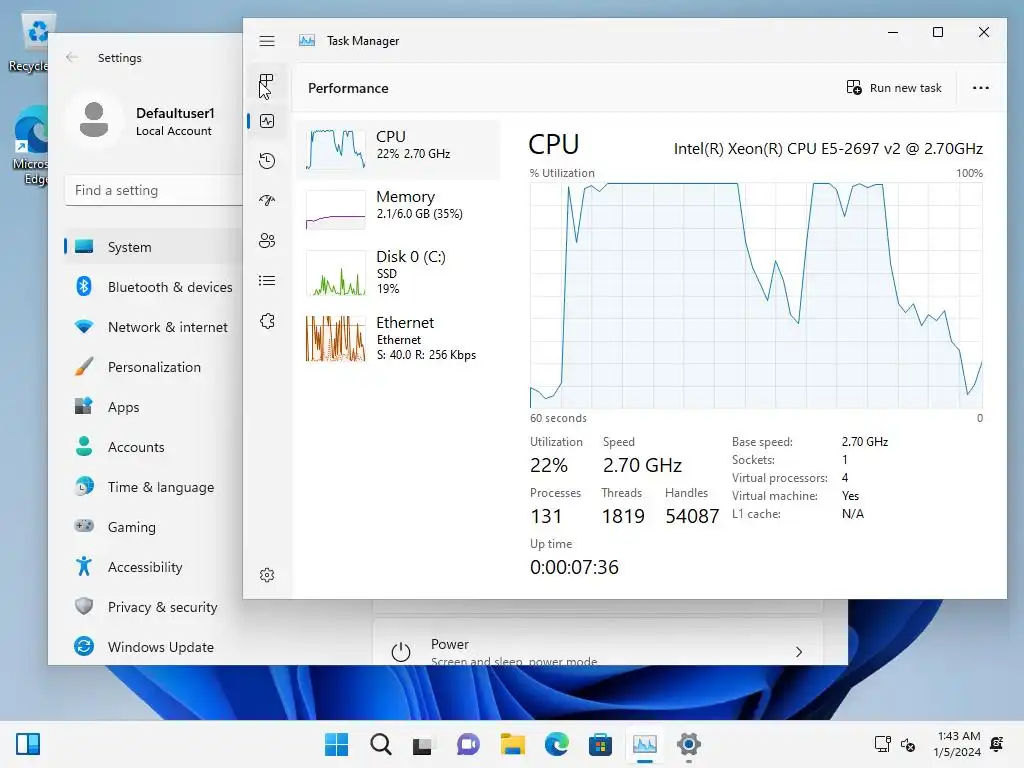Image resolution: width=1024 pixels, height=768 pixels.
Task: Open the Users page in Task Manager
Action: click(266, 240)
